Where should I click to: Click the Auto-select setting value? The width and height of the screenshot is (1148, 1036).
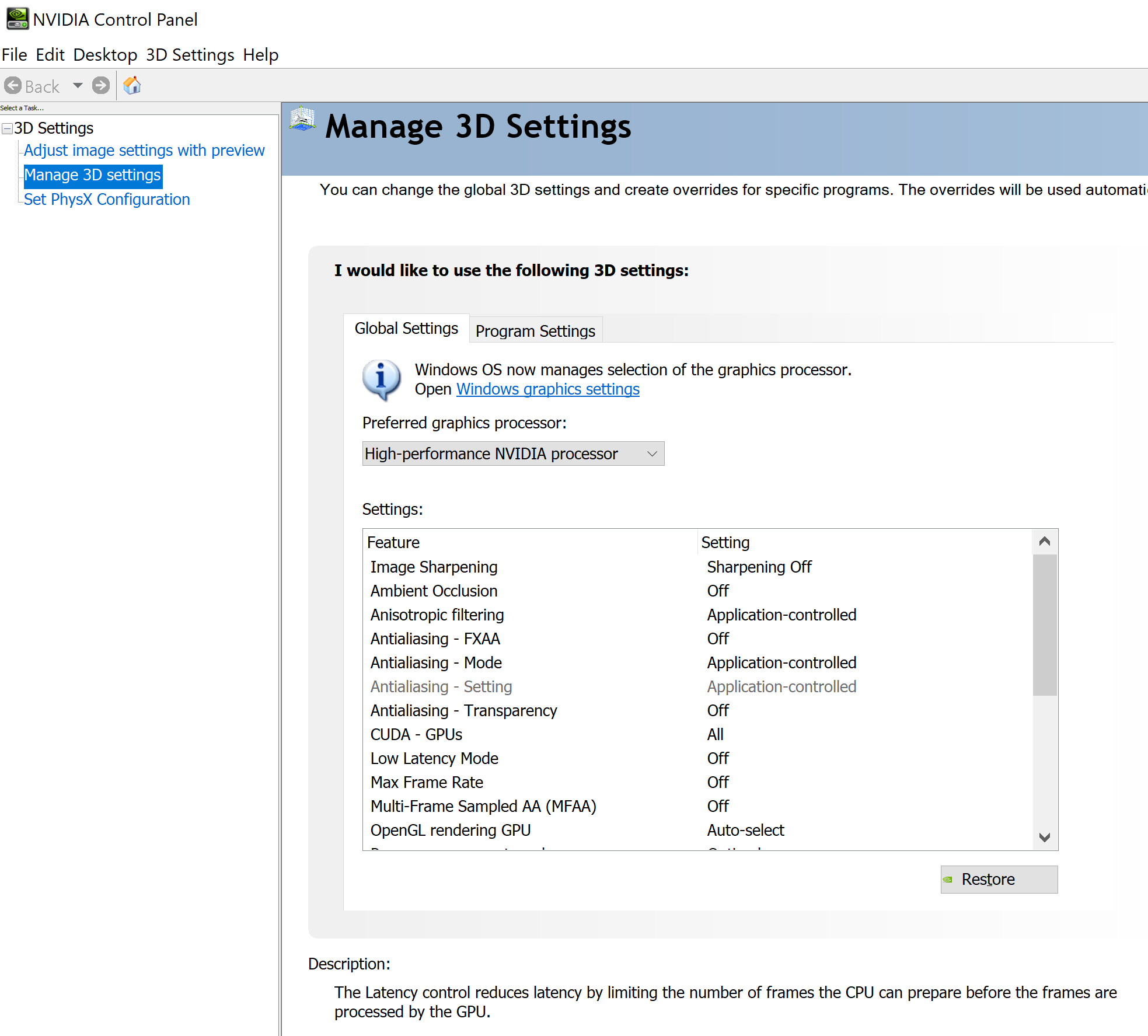(x=746, y=831)
